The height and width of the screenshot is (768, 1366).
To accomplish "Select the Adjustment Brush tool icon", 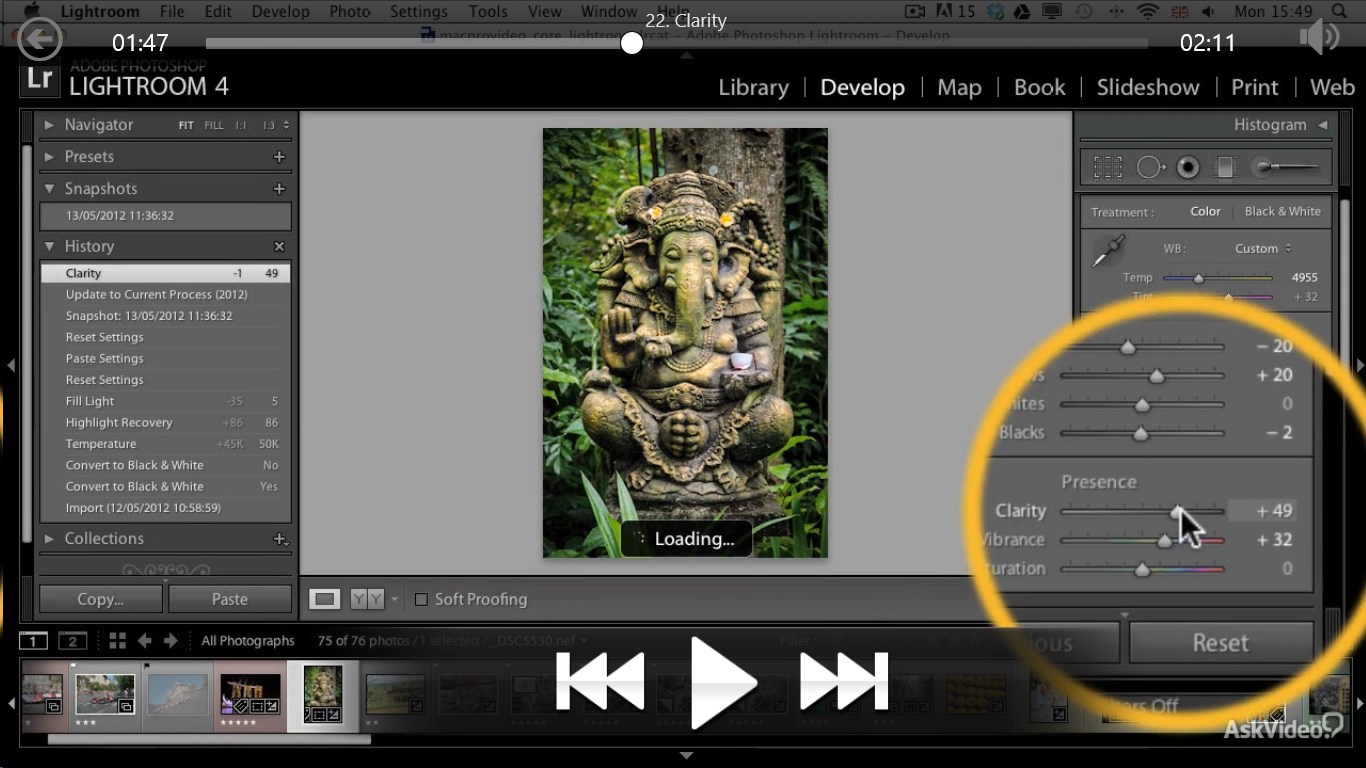I will (1286, 167).
